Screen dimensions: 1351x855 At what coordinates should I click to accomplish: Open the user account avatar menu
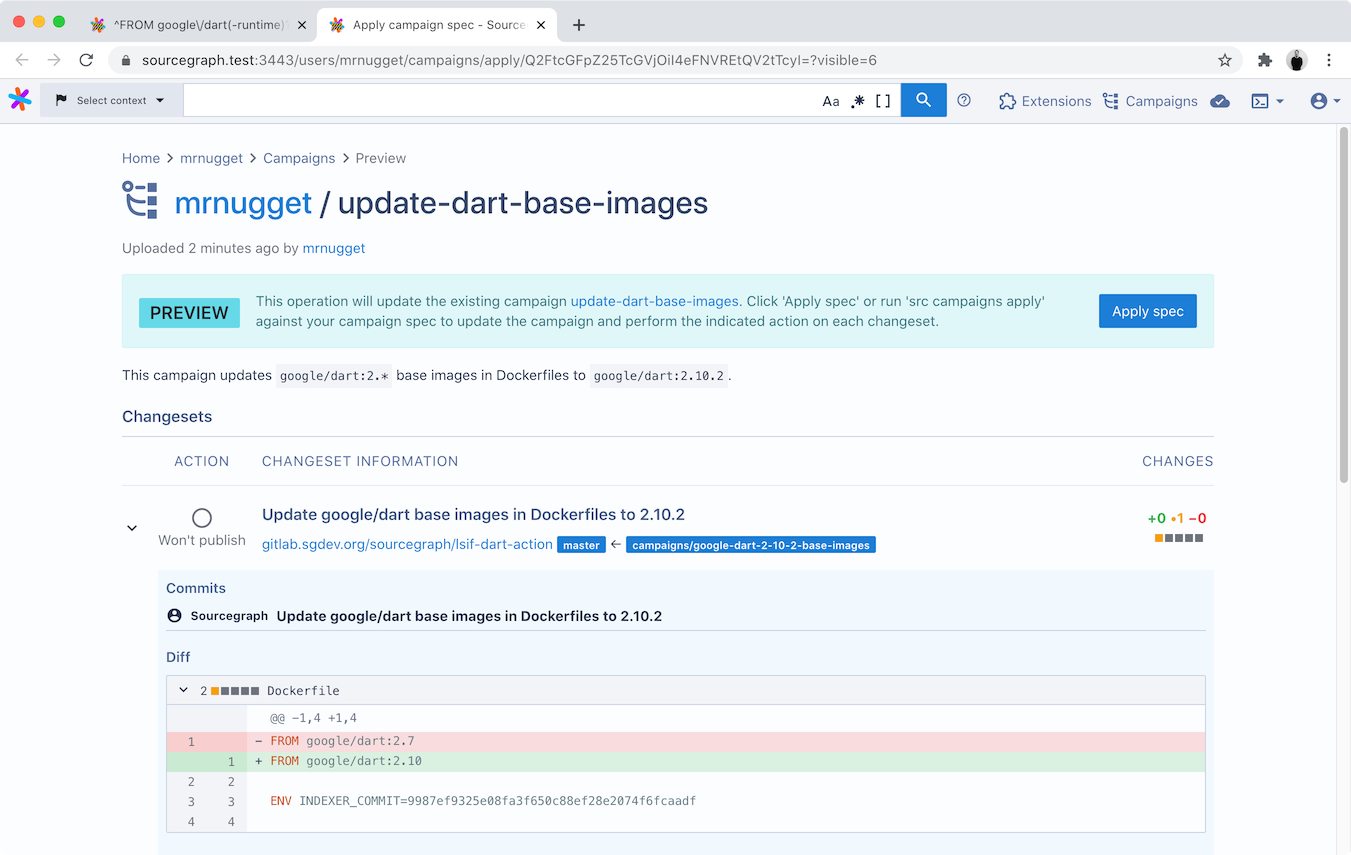click(x=1325, y=101)
